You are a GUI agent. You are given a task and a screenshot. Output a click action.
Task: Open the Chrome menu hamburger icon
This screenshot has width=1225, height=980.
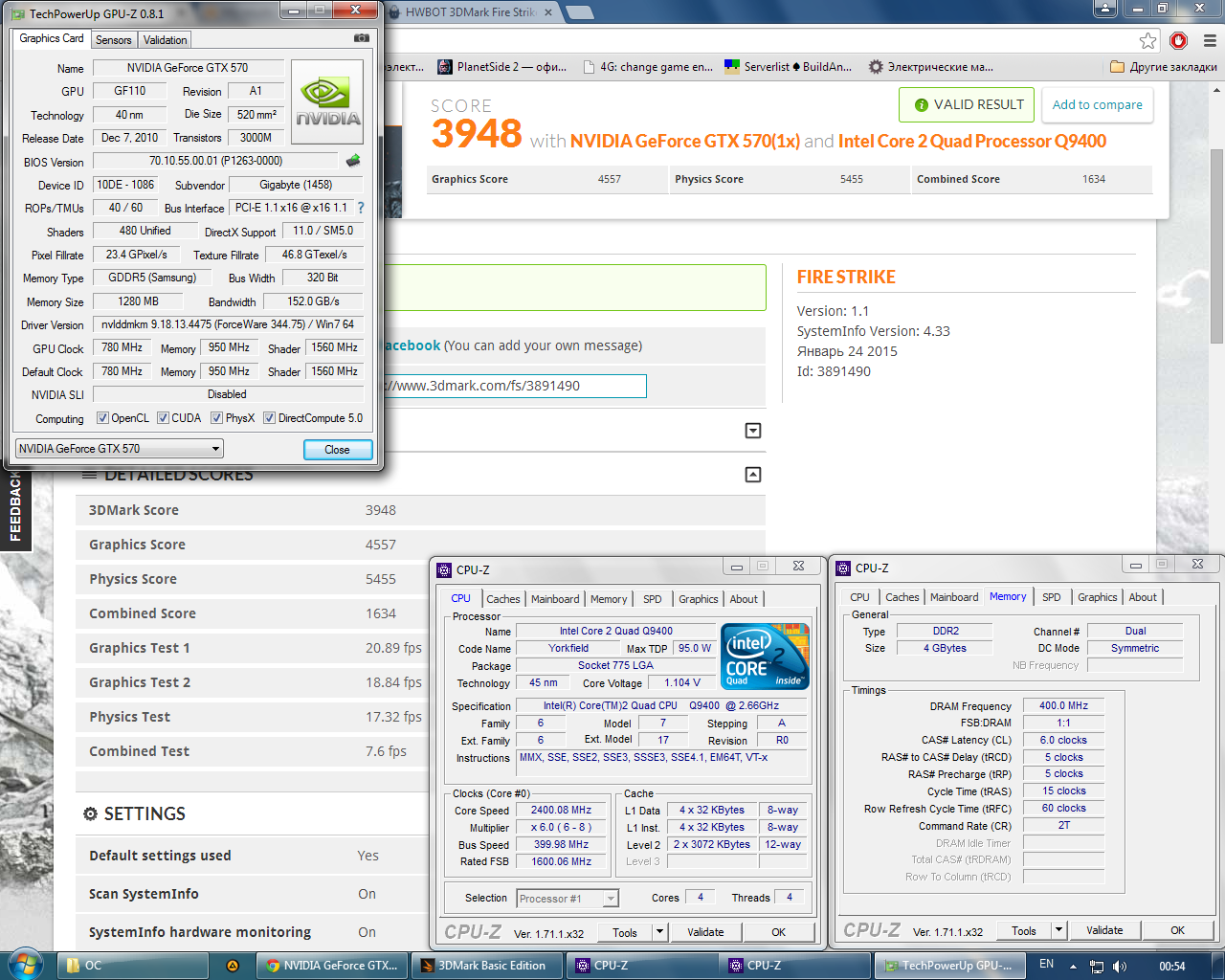[x=1210, y=40]
